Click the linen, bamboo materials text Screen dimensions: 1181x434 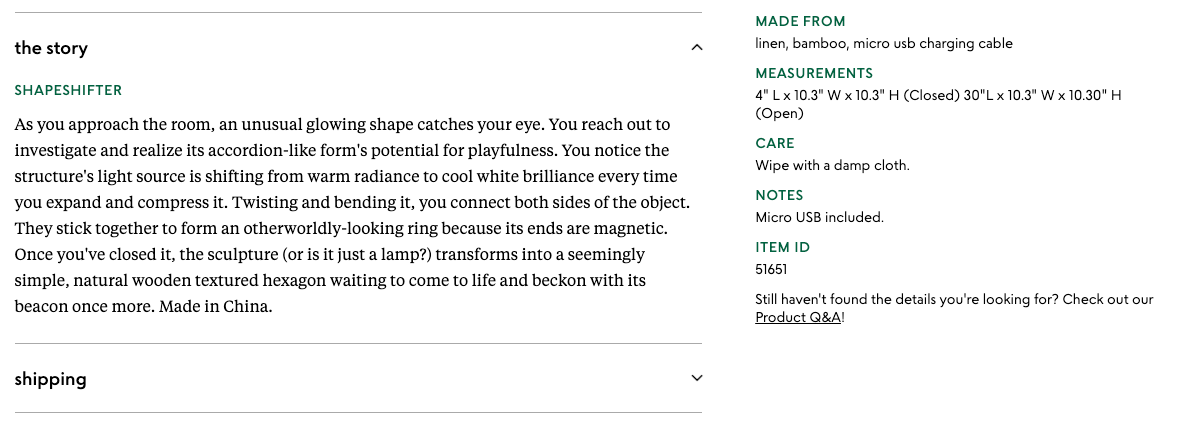(883, 43)
